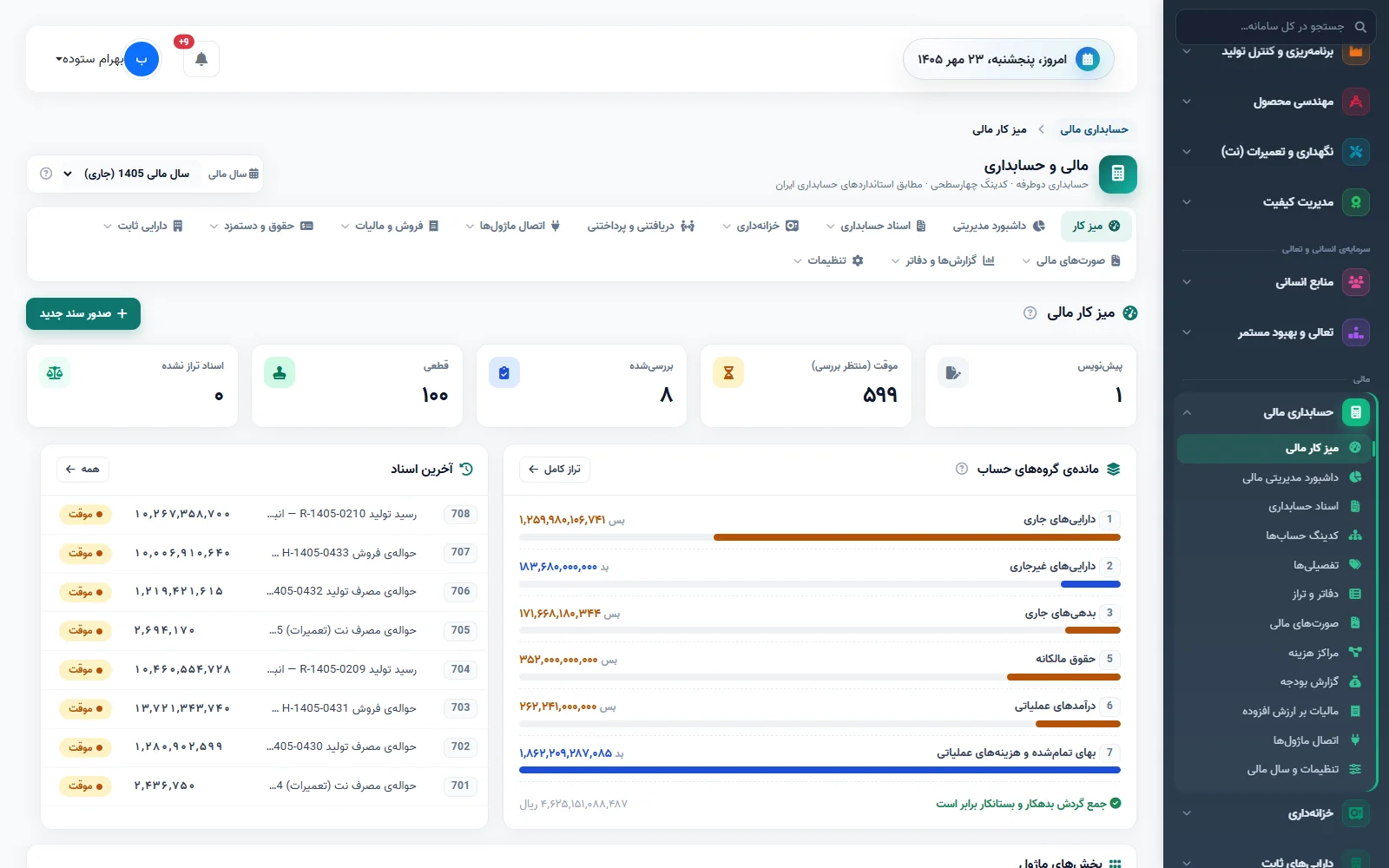Viewport: 1389px width, 868px height.
Task: Click the calendar icon beside today's date
Action: point(1087,59)
